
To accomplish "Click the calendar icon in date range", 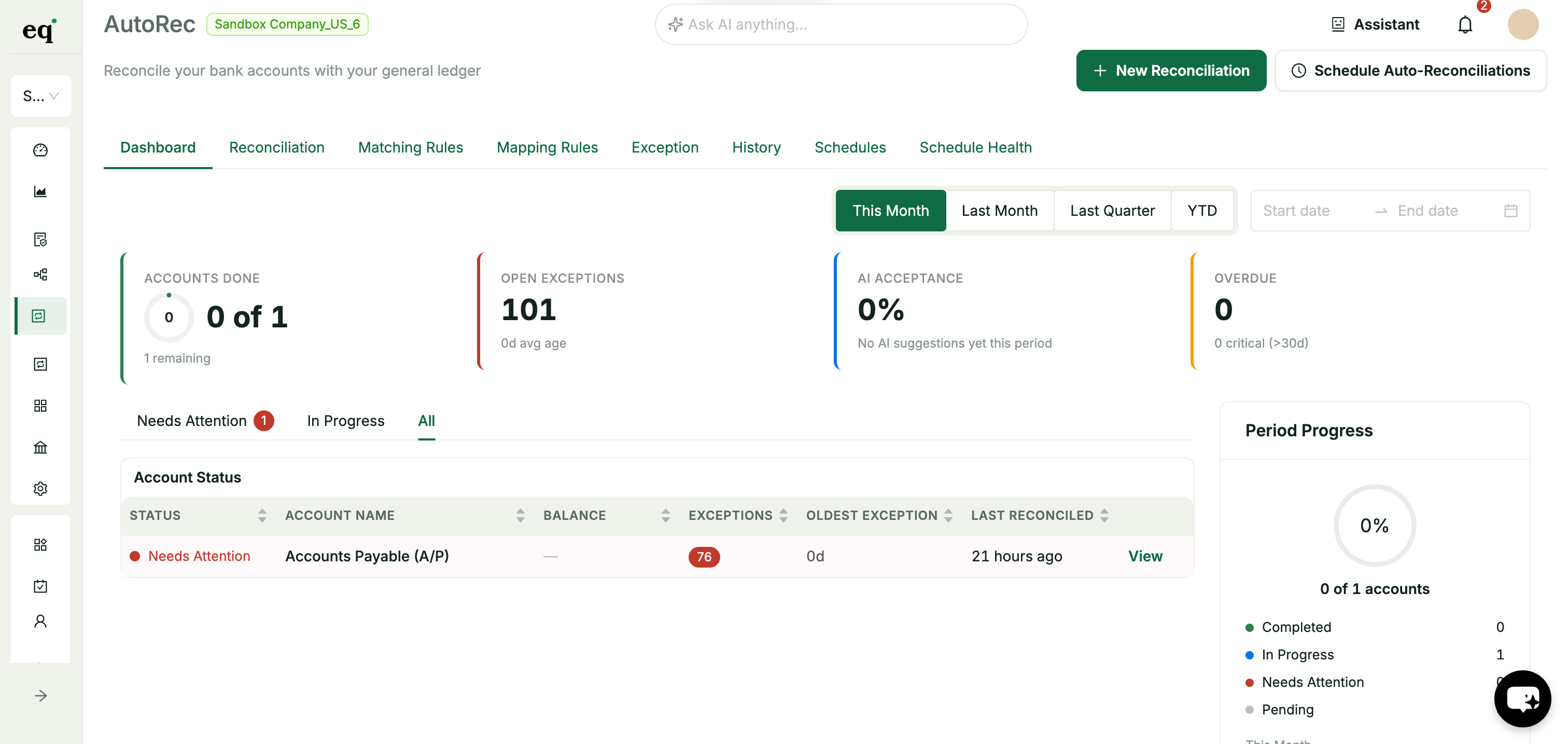I will (x=1511, y=211).
